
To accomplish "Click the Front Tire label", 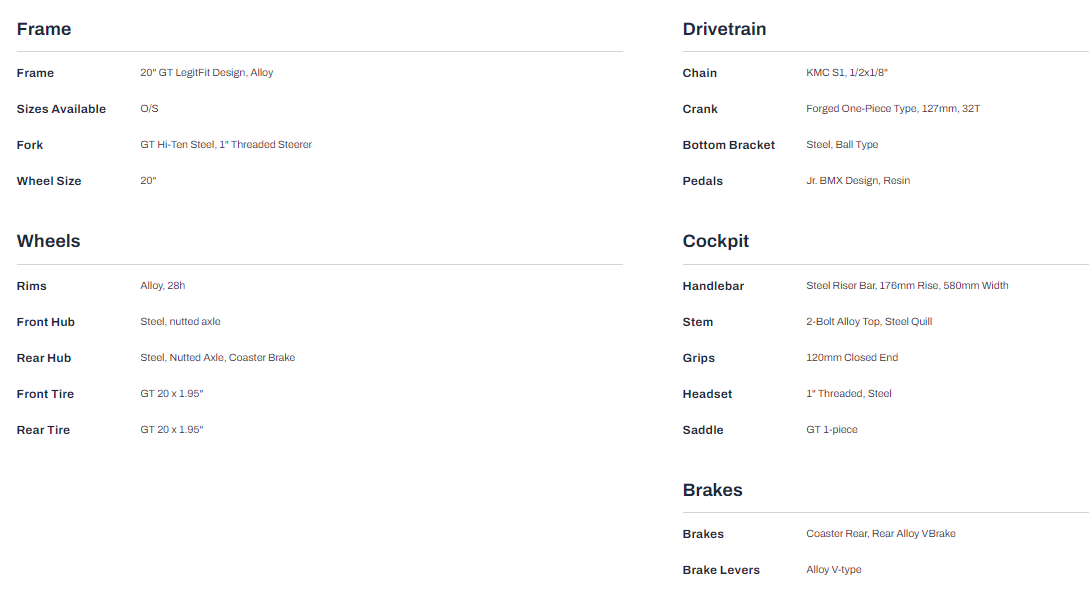I will pos(45,394).
